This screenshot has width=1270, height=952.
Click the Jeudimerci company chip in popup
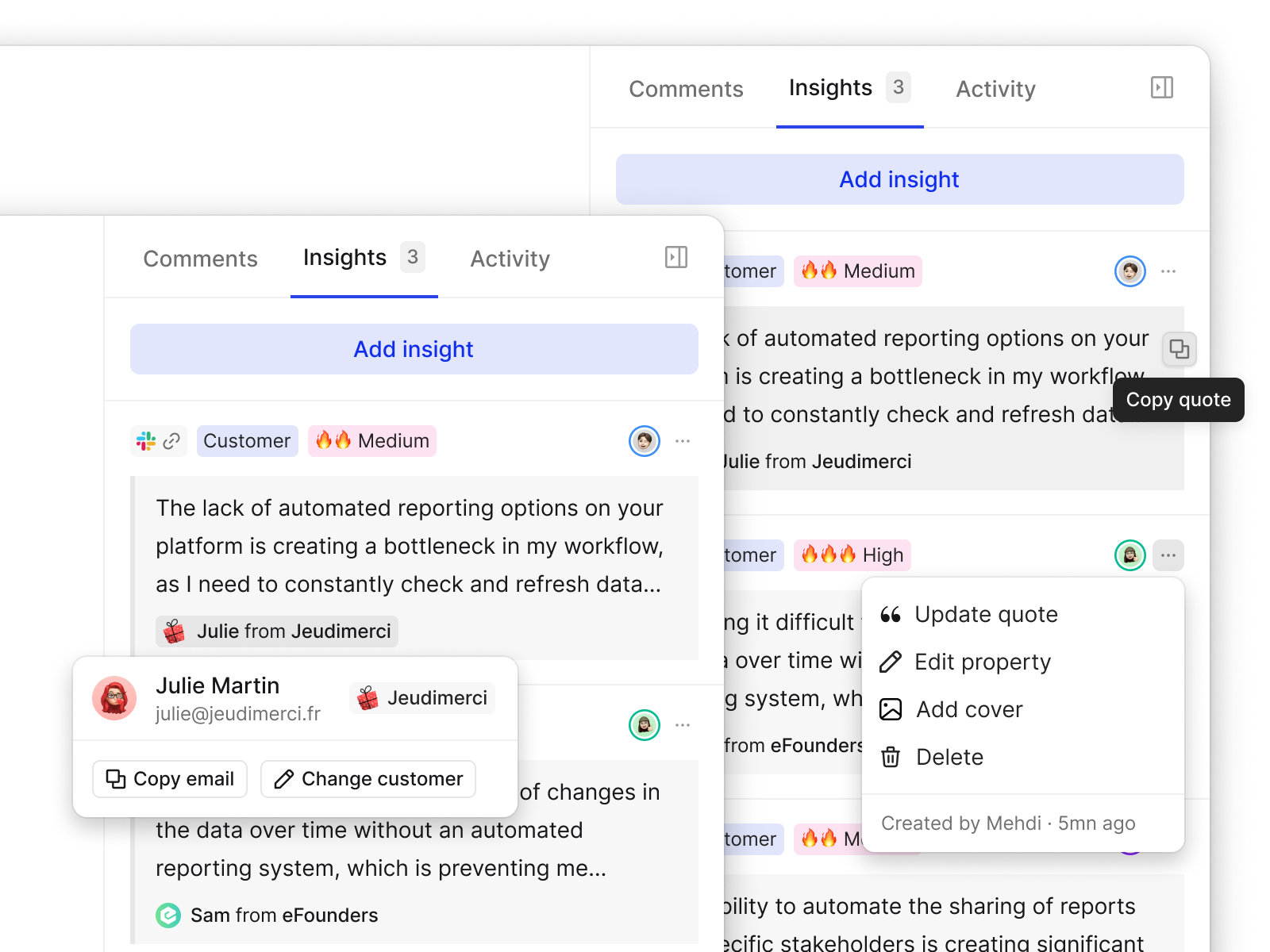pos(422,698)
